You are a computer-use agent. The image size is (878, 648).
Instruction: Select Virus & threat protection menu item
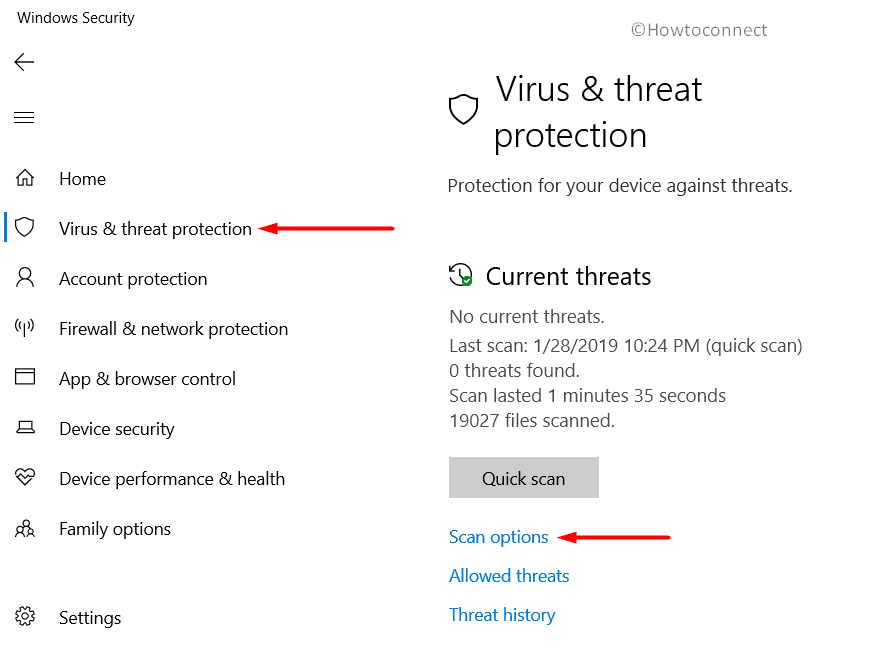[156, 228]
